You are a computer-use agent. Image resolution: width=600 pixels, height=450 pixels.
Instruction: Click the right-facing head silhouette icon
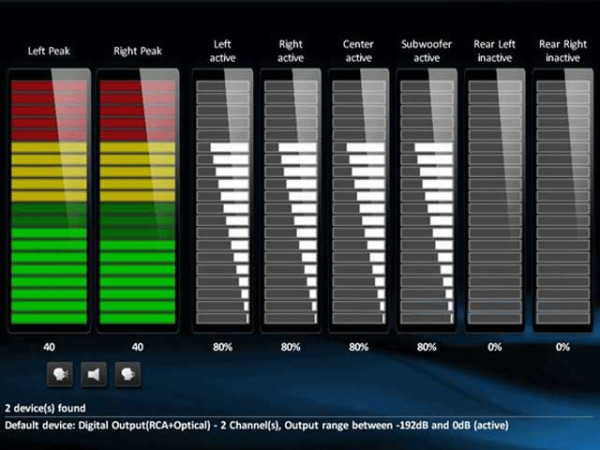128,374
